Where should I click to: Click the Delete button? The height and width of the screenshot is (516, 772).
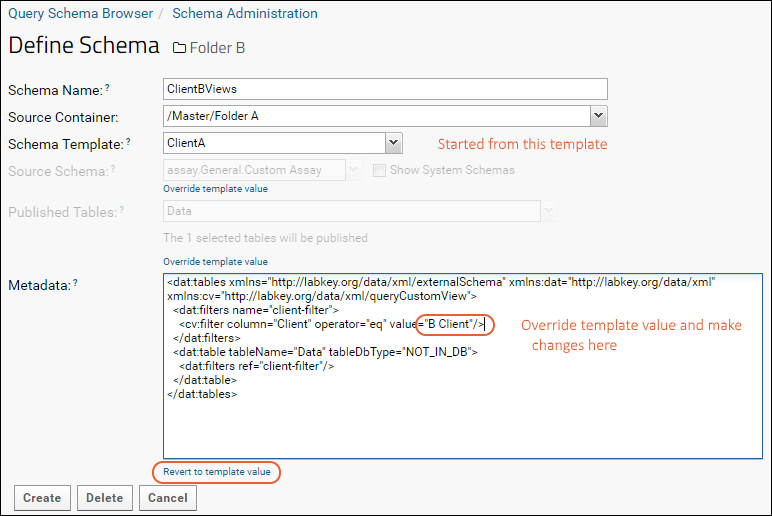click(x=104, y=498)
